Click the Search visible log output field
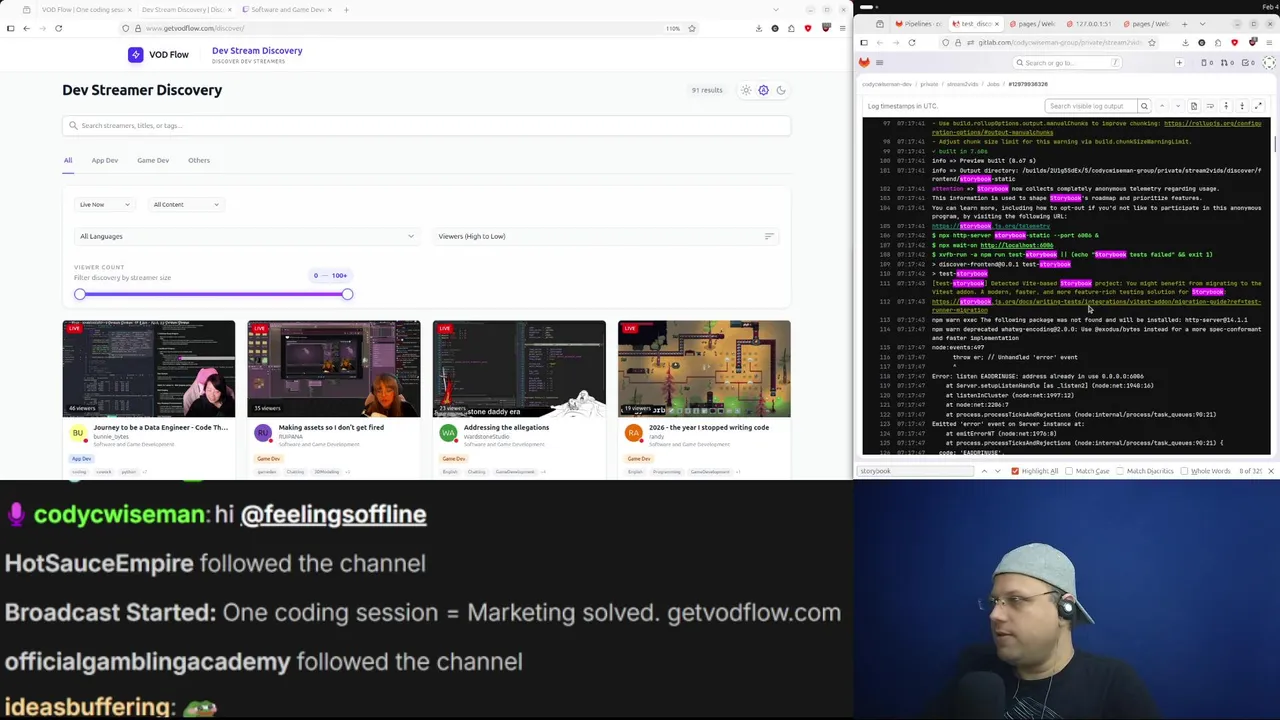This screenshot has height=720, width=1280. (x=1091, y=106)
